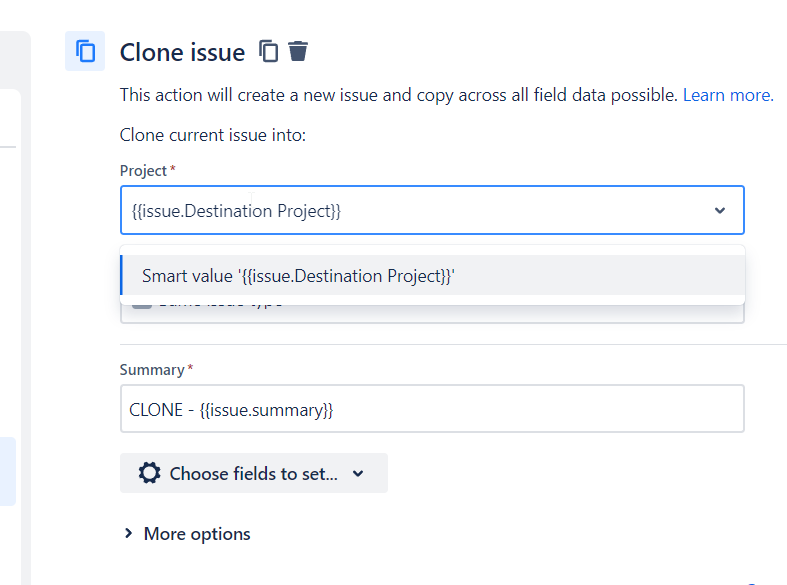Click the blue Clone issue action icon
Screen dimensions: 787x585
(x=85, y=51)
